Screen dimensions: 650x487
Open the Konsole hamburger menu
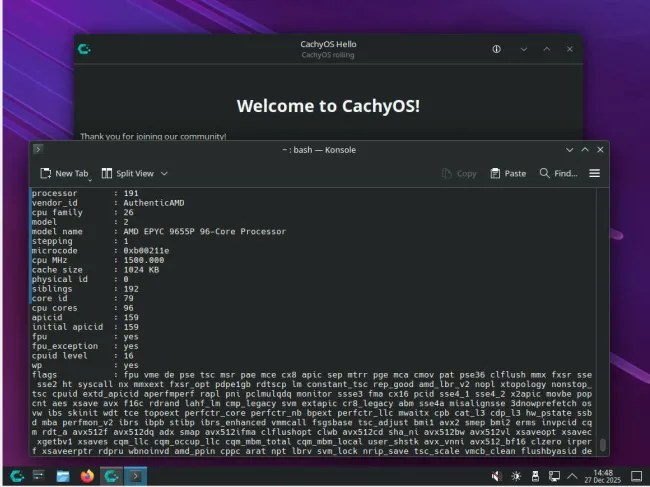pos(594,173)
